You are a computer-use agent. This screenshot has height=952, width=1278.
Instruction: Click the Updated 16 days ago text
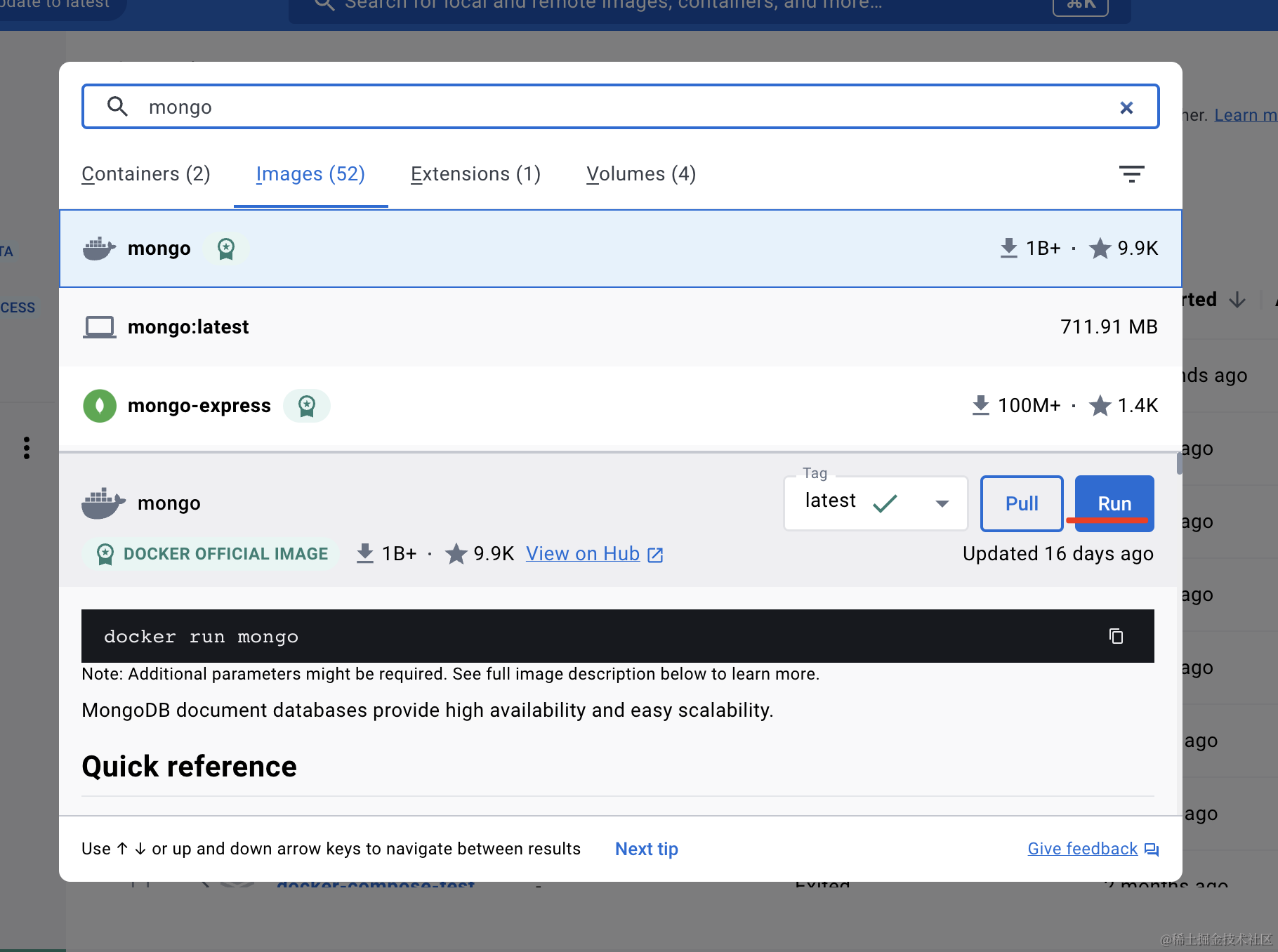coord(1058,554)
